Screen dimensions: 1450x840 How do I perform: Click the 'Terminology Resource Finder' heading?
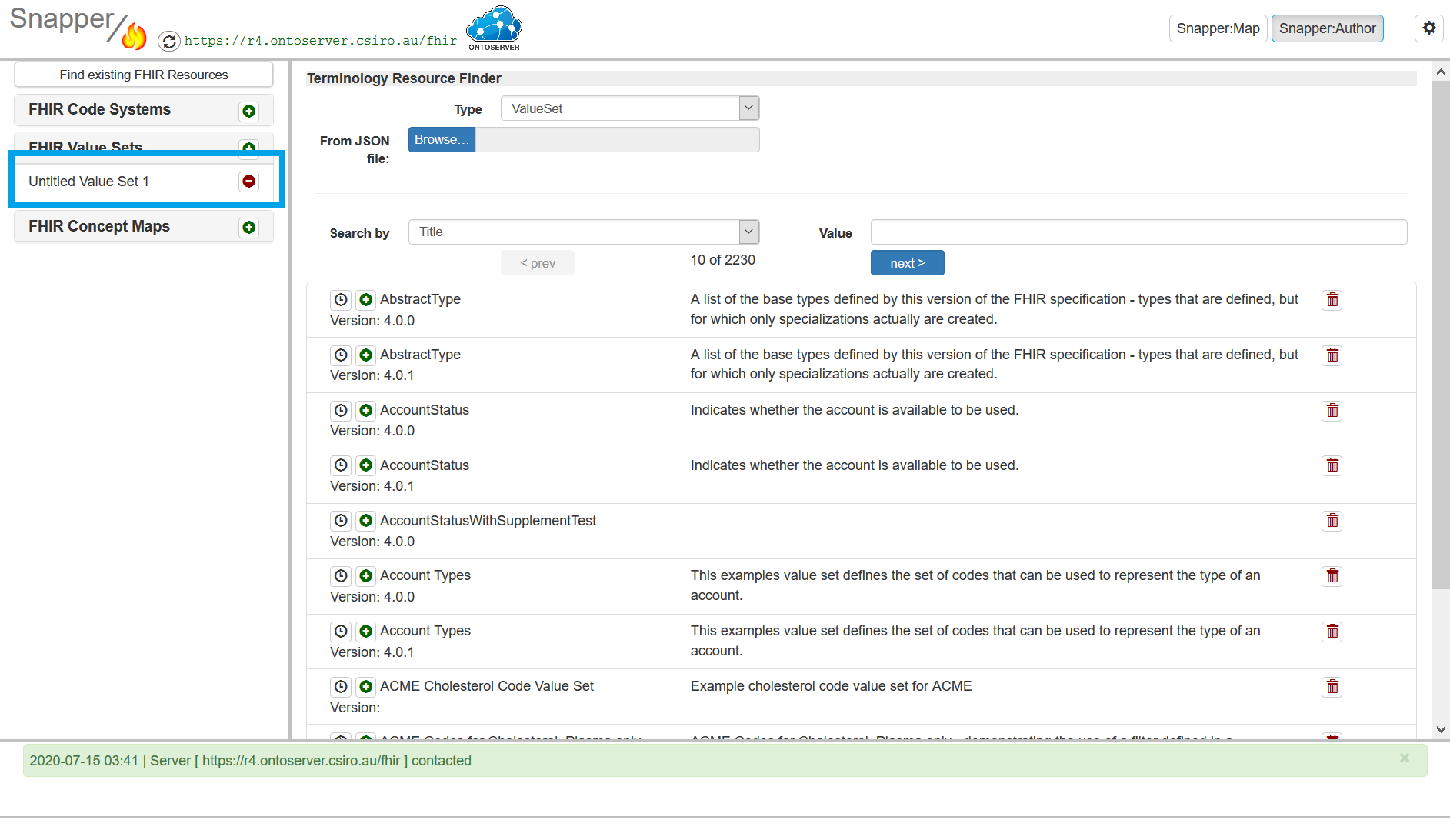pos(403,78)
